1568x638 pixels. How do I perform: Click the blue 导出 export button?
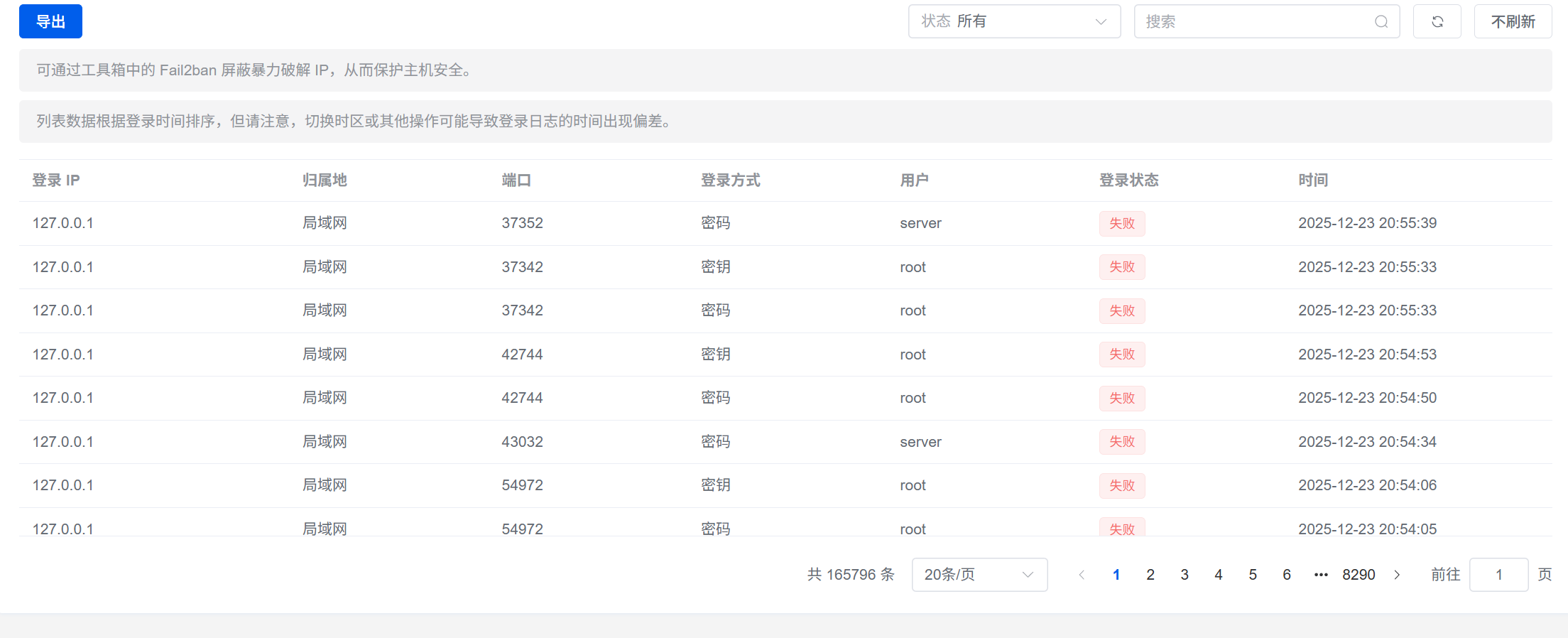[x=50, y=21]
